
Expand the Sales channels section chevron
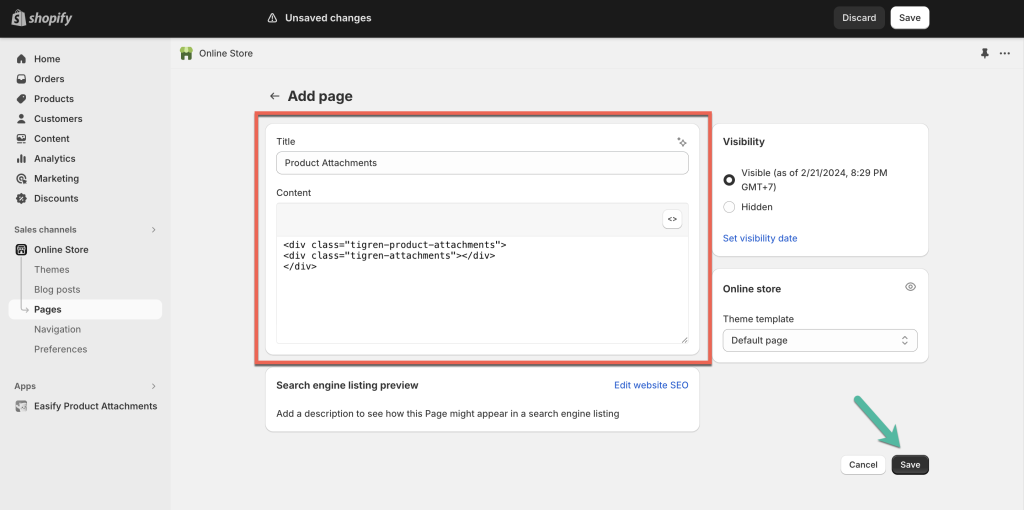[x=153, y=230]
